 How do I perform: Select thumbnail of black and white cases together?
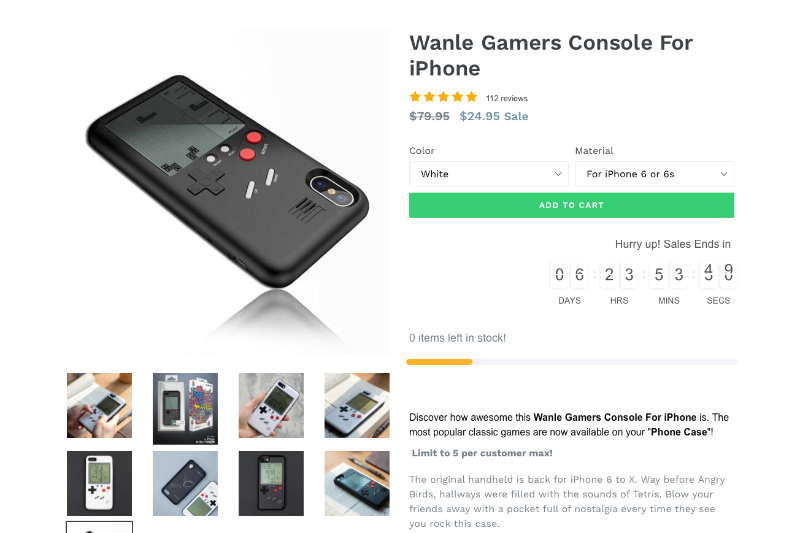click(185, 483)
